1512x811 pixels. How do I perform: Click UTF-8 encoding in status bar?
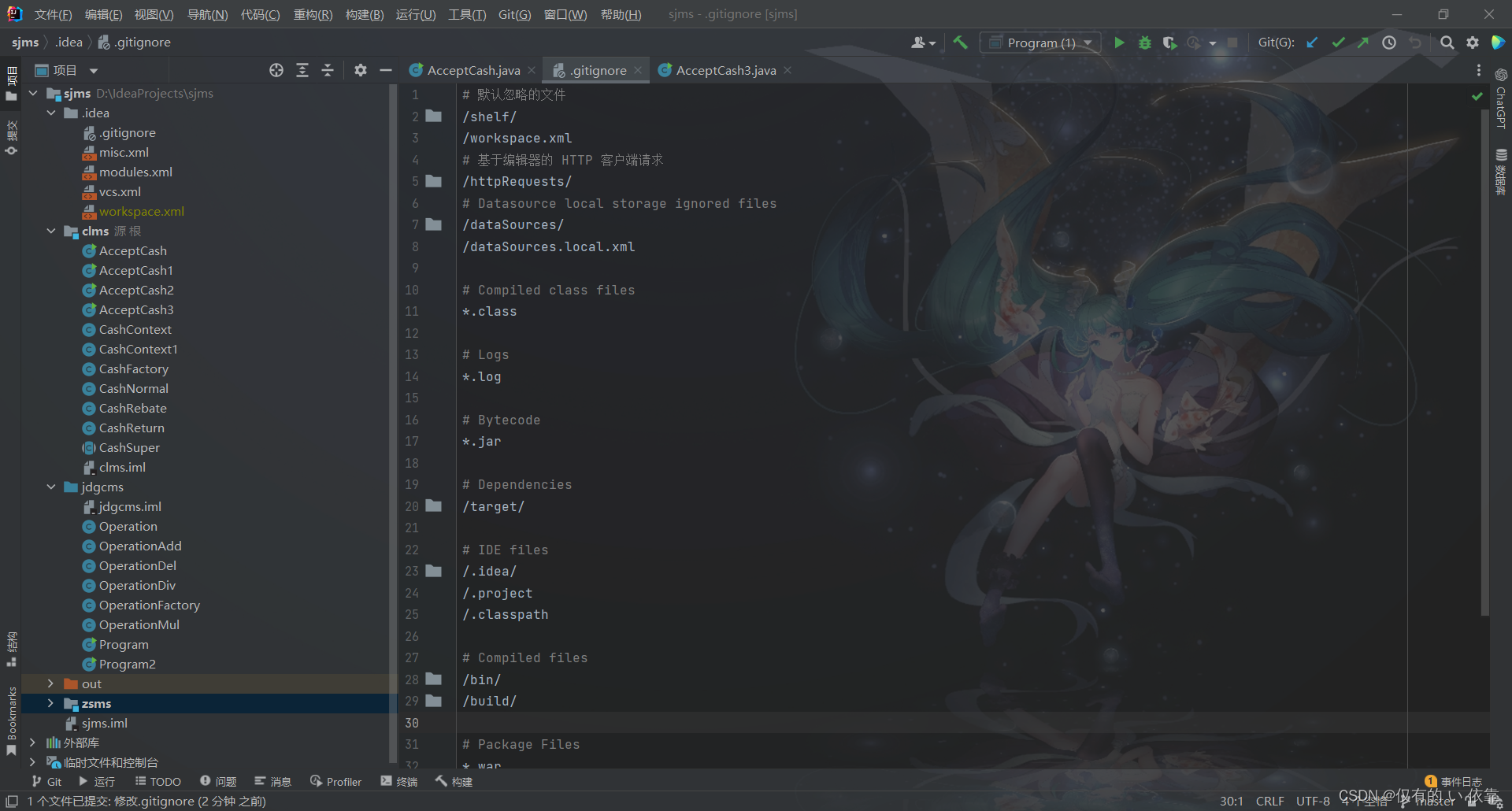click(1313, 801)
